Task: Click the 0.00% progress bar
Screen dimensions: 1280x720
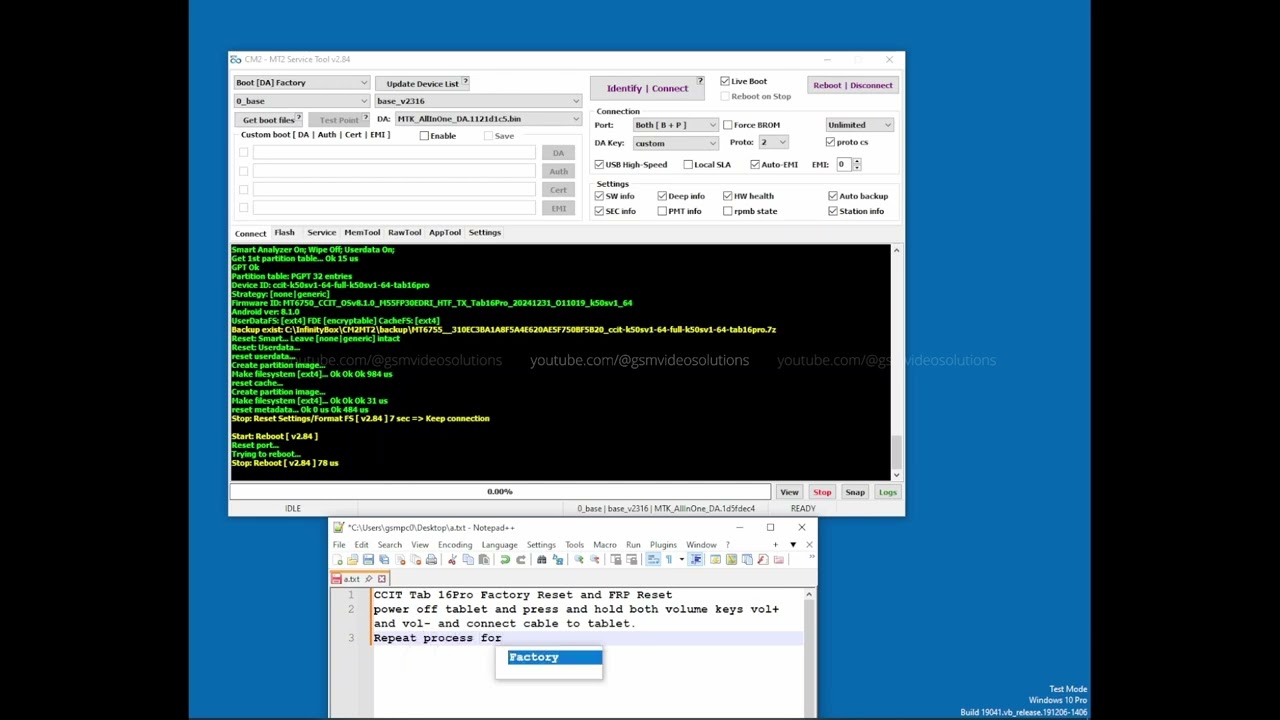Action: coord(500,492)
